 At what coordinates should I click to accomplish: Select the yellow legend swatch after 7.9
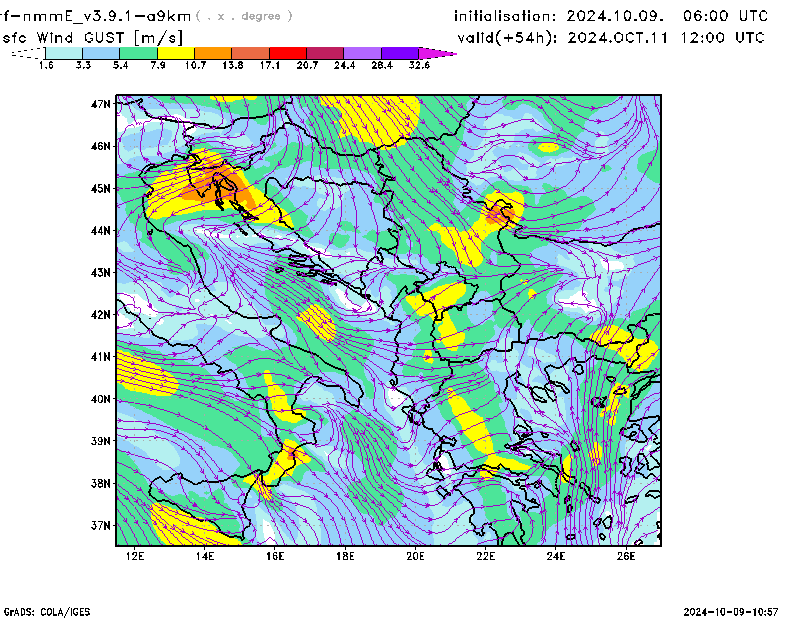pyautogui.click(x=176, y=53)
